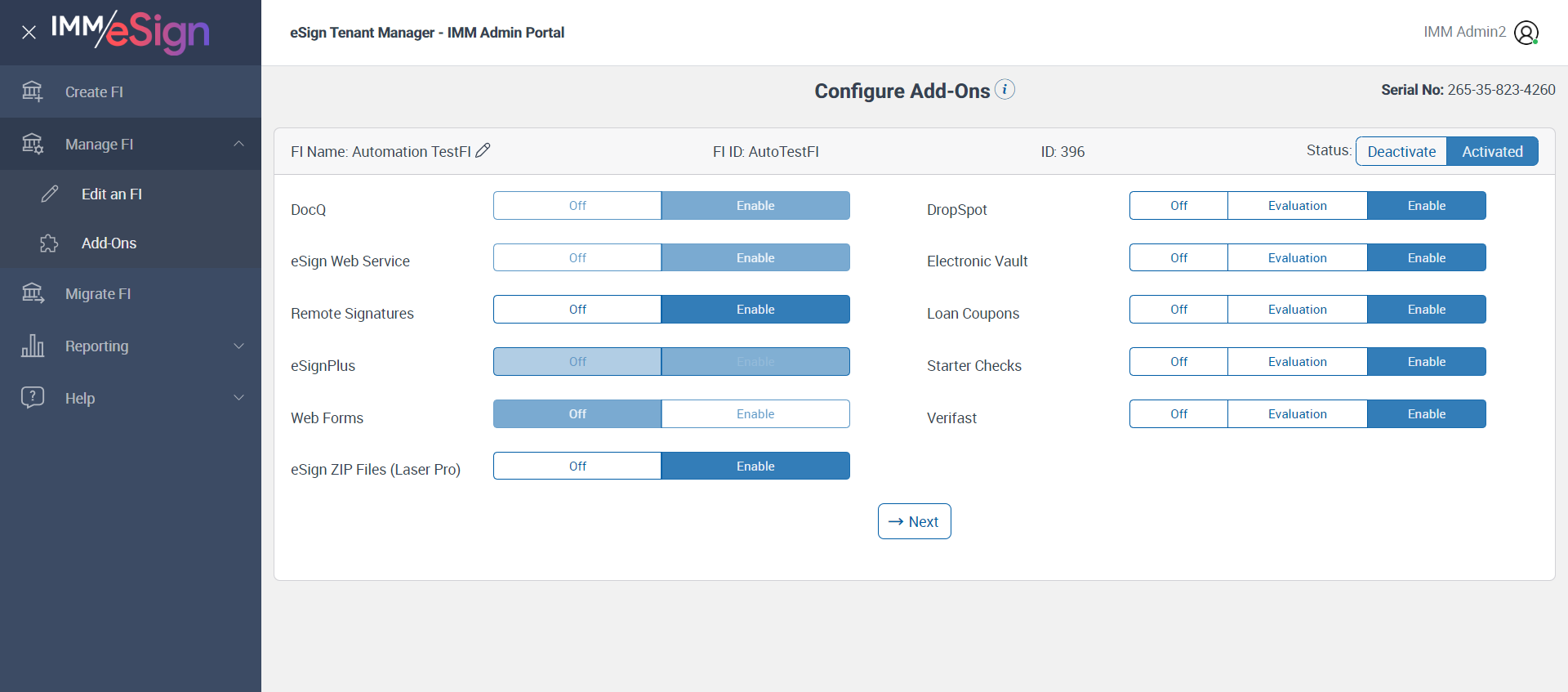Expand the Help submenu chevron

[238, 398]
